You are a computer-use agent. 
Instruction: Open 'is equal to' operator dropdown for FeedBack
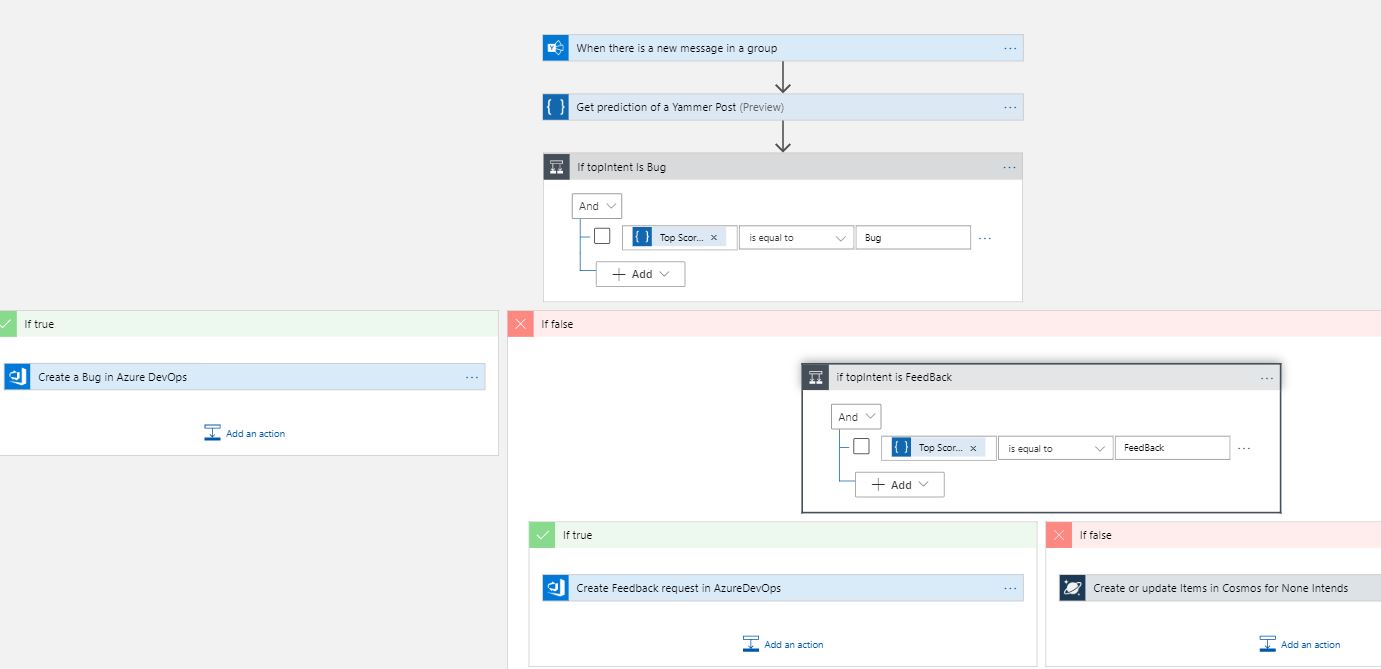(x=1055, y=448)
